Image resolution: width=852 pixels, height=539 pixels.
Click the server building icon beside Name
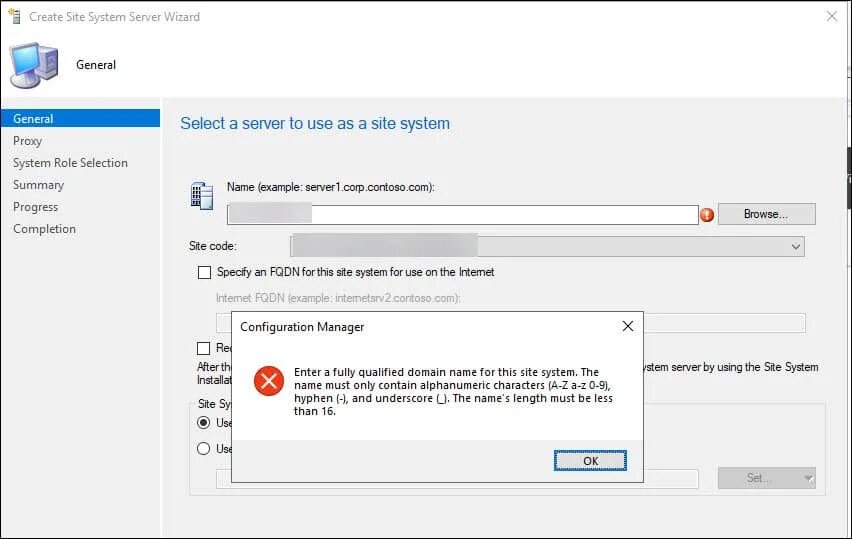click(202, 196)
